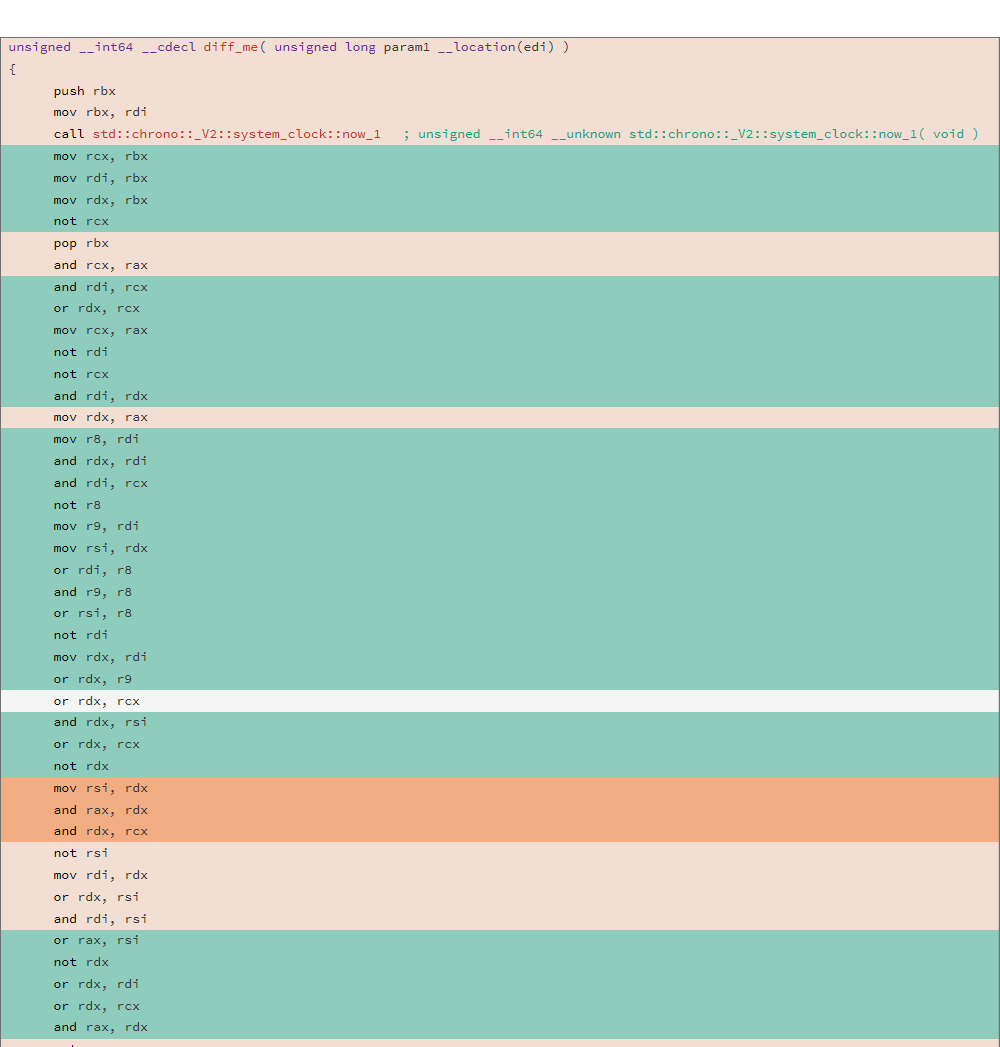Highlight register rbx in 'push rbx'

pos(104,90)
